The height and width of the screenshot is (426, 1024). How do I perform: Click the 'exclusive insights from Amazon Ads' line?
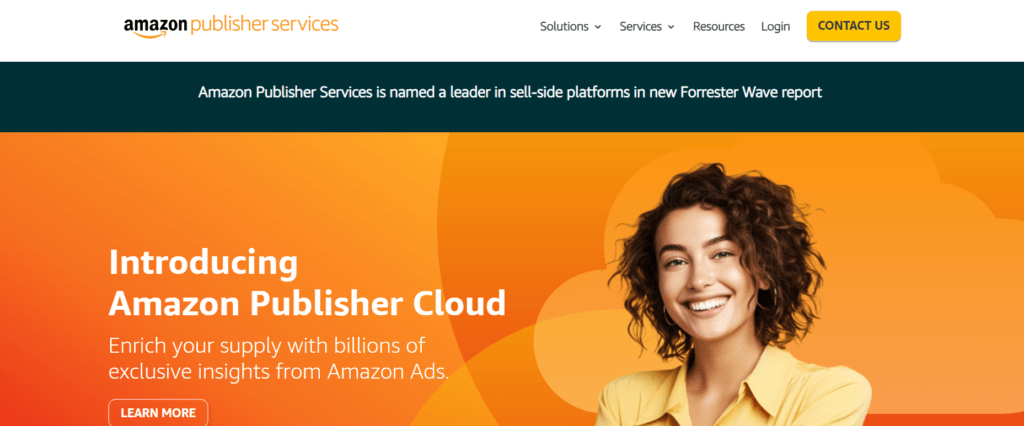[279, 372]
